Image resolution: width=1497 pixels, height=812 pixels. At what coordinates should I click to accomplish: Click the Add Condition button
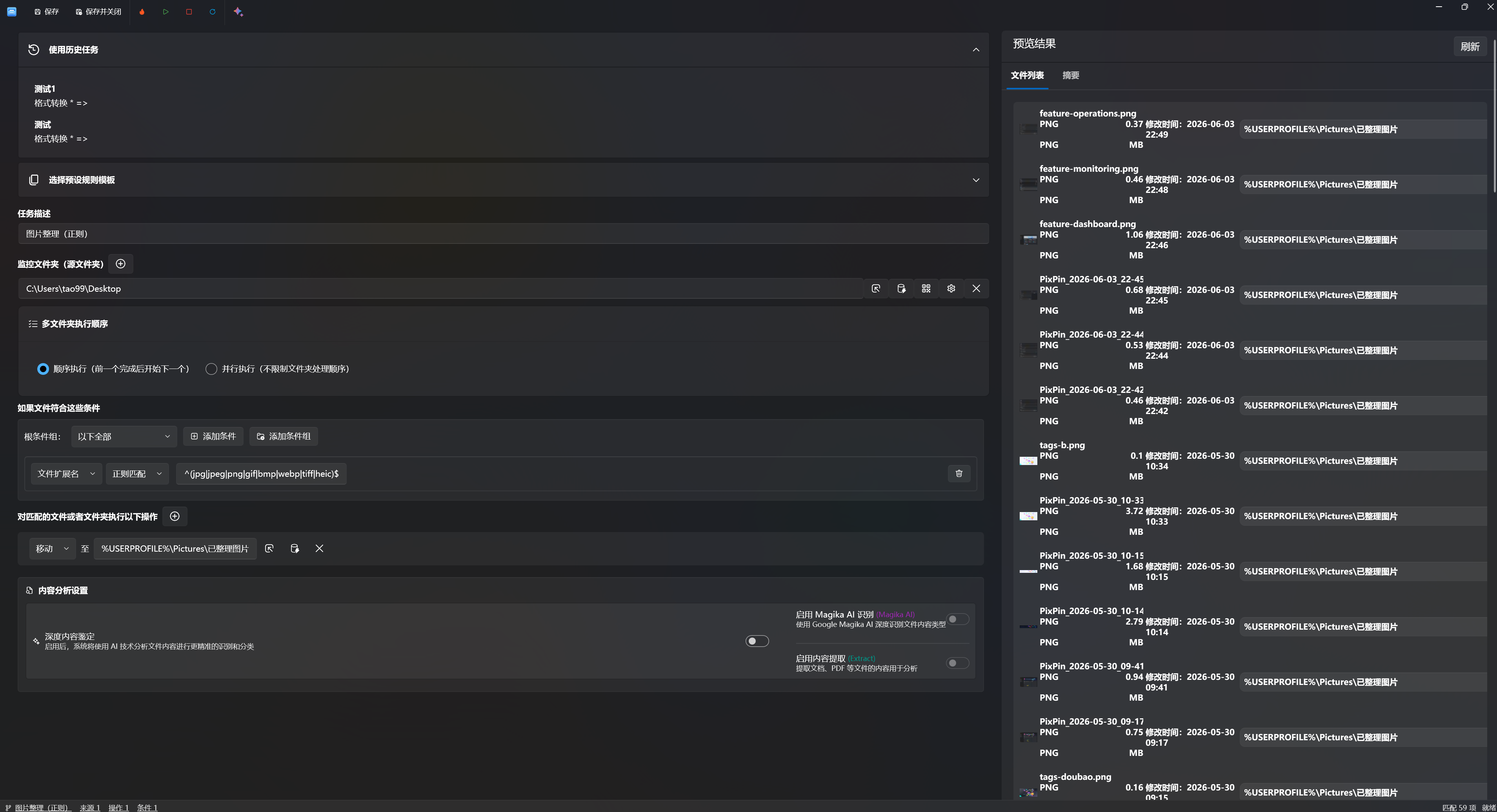[213, 437]
